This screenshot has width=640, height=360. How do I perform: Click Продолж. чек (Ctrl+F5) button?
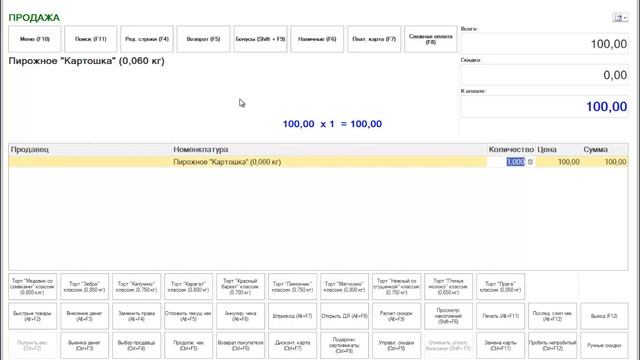pyautogui.click(x=189, y=345)
